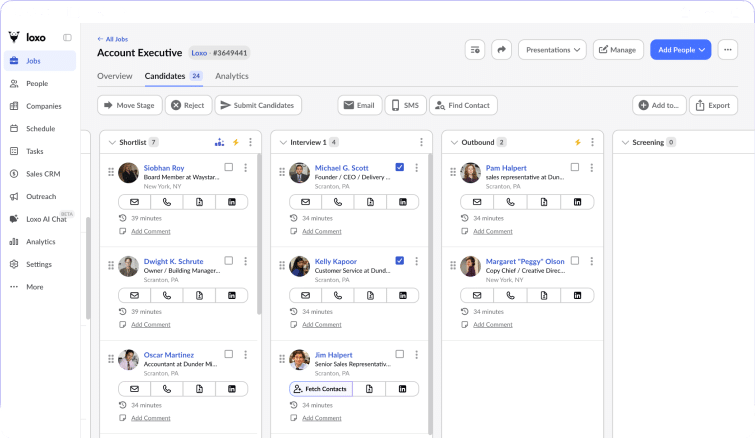Email Oscar Martinez via envelope icon

[x=134, y=389]
